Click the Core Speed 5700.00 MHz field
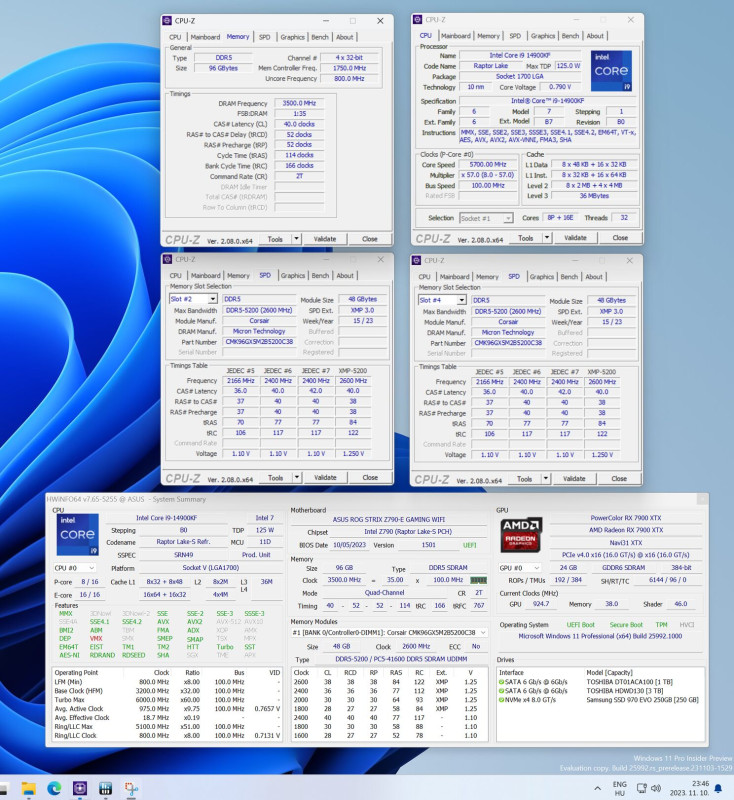This screenshot has width=734, height=800. click(488, 164)
